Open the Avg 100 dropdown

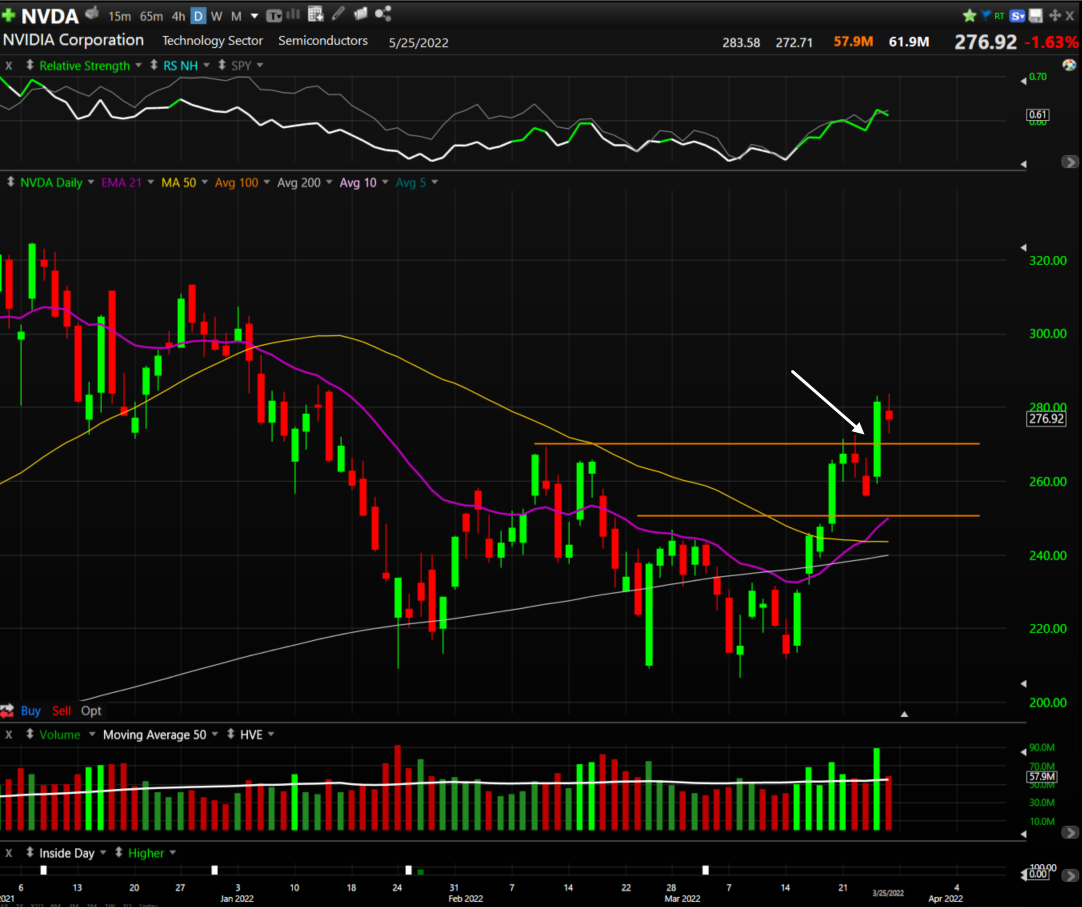266,182
